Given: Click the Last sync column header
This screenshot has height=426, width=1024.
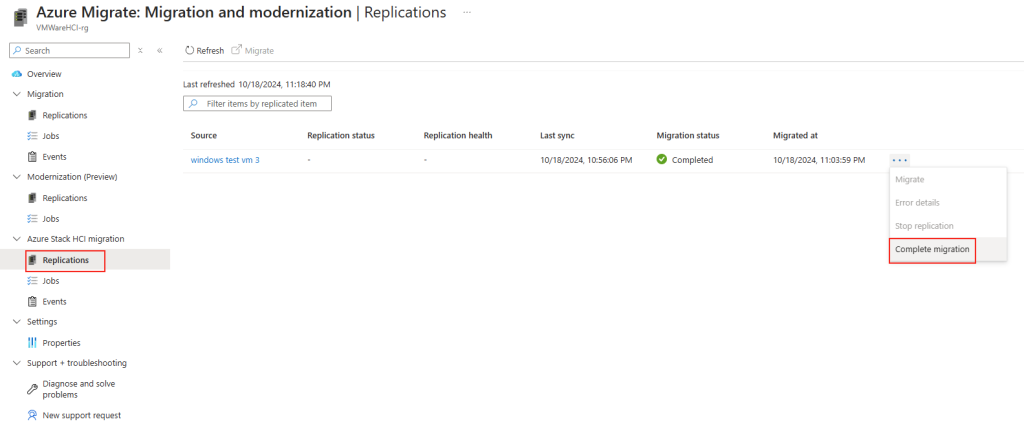Looking at the screenshot, I should point(557,135).
